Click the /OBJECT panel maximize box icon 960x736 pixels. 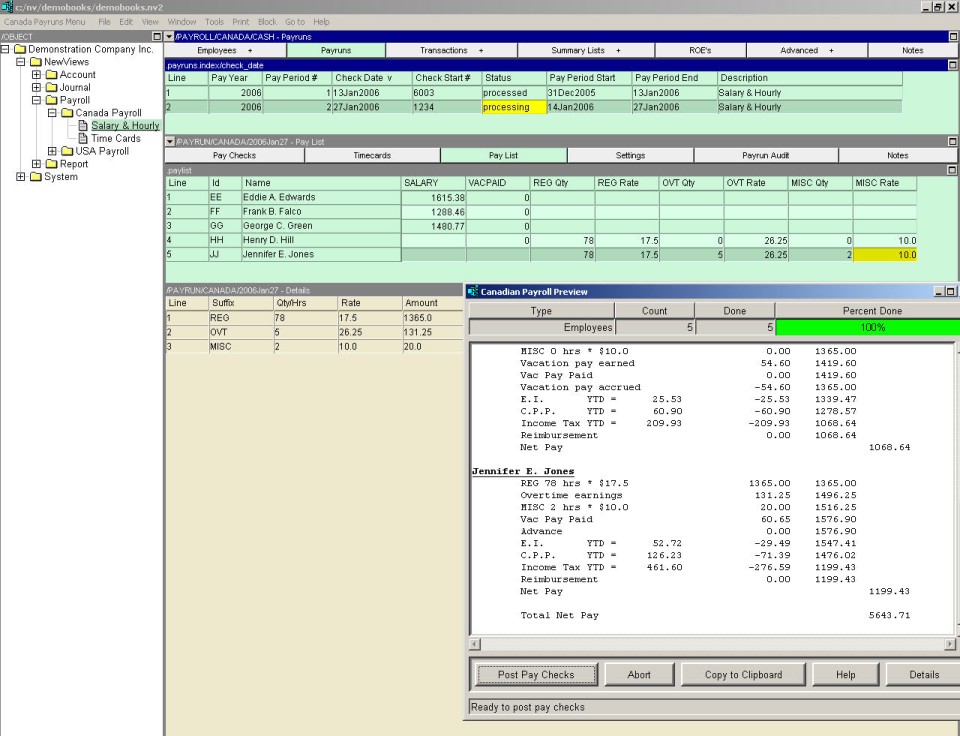(156, 37)
